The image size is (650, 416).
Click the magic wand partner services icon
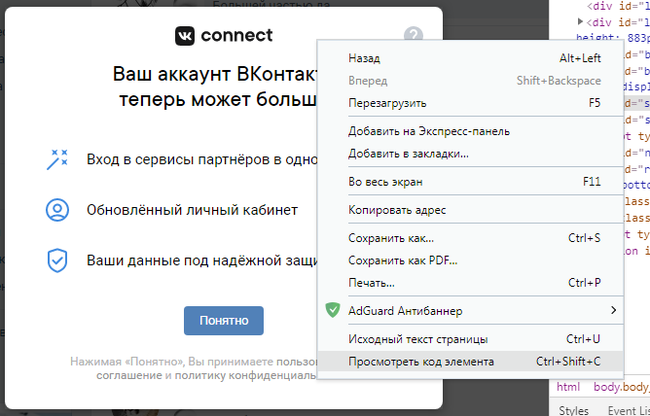point(57,159)
